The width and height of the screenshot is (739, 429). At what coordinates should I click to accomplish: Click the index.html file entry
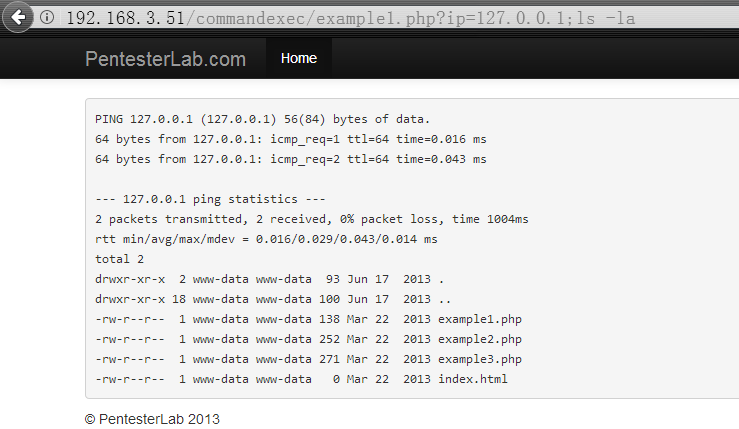473,379
